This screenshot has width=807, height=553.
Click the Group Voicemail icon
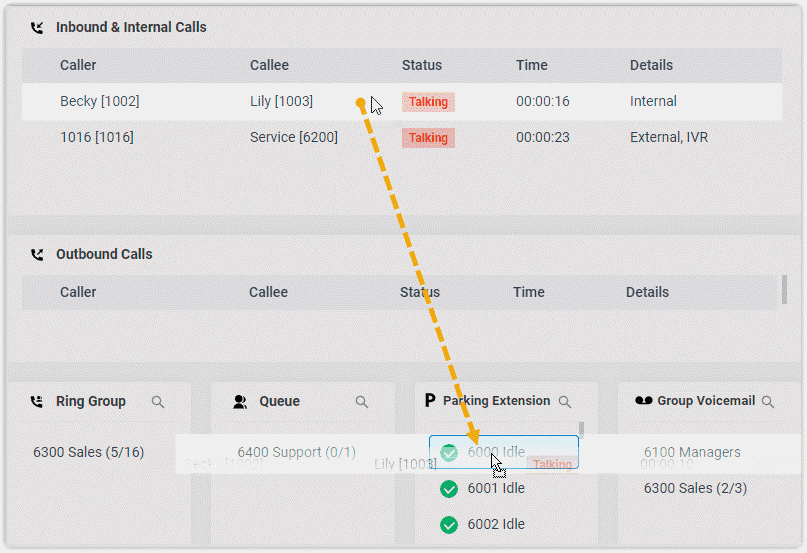pyautogui.click(x=644, y=402)
